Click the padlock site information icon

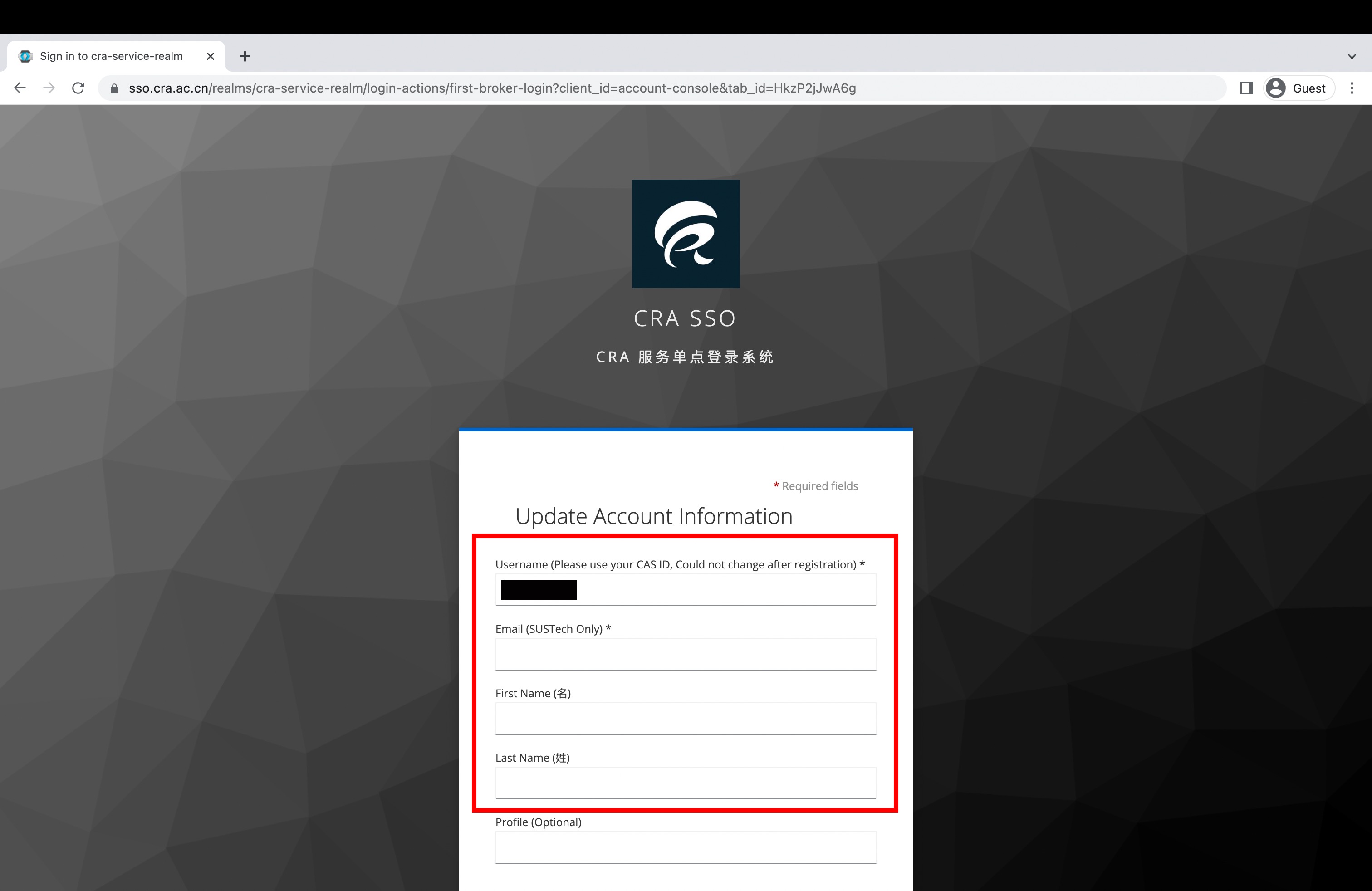click(x=114, y=88)
